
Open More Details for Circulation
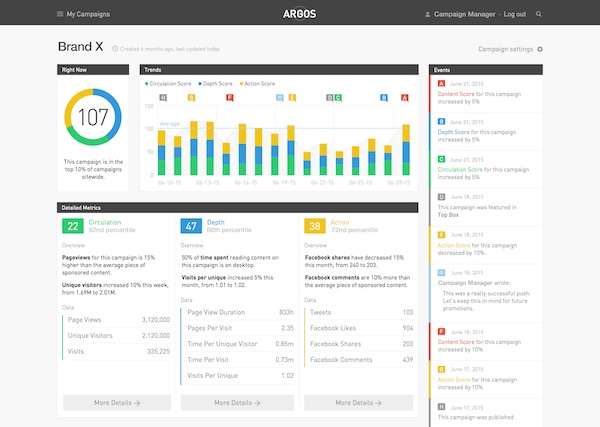(x=116, y=402)
